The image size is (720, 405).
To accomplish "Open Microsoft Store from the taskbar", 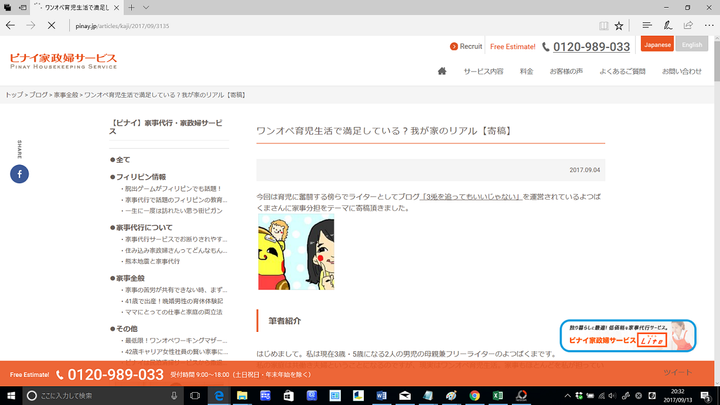I will (x=288, y=395).
